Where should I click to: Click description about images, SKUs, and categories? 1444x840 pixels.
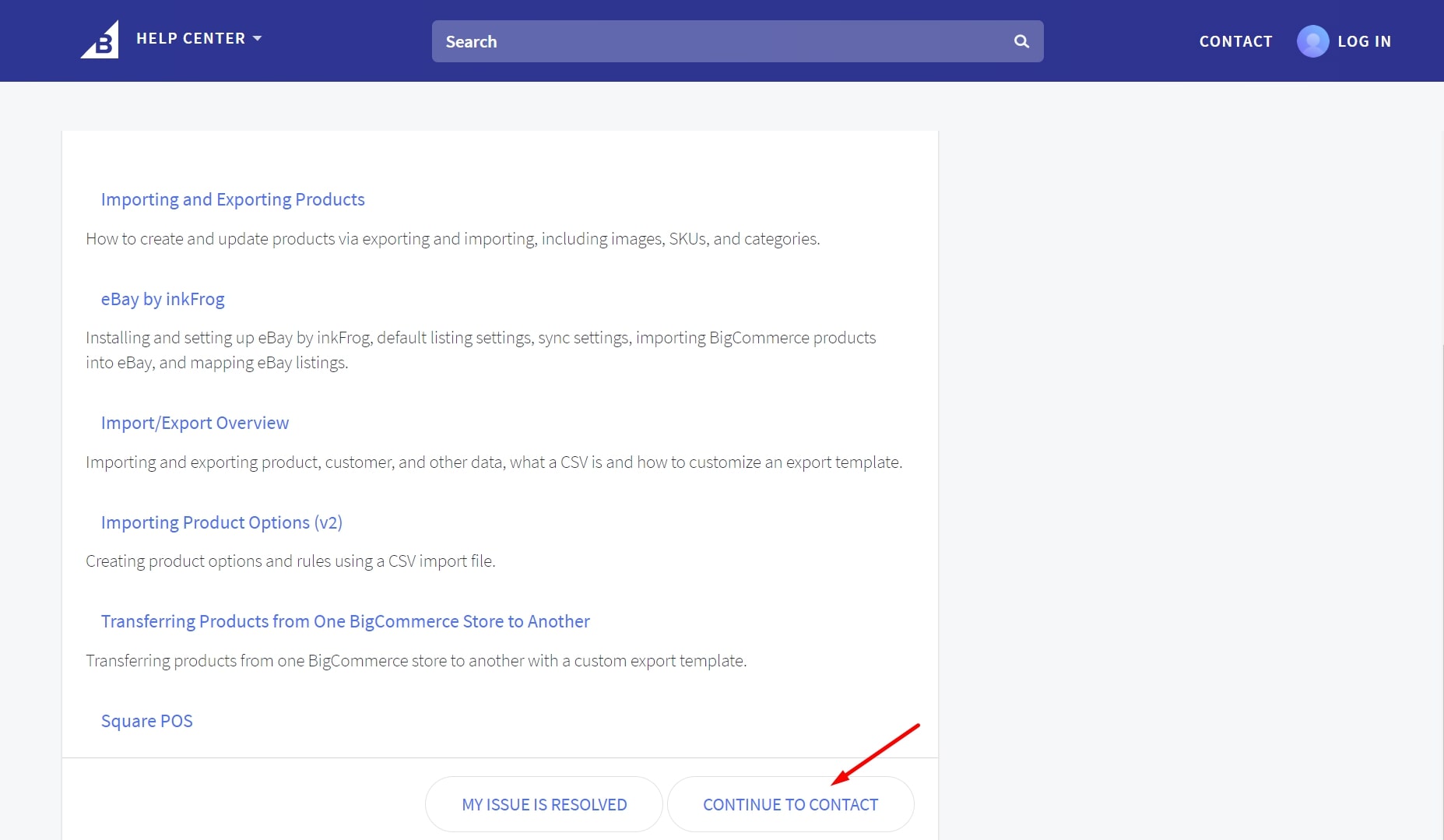click(x=452, y=238)
